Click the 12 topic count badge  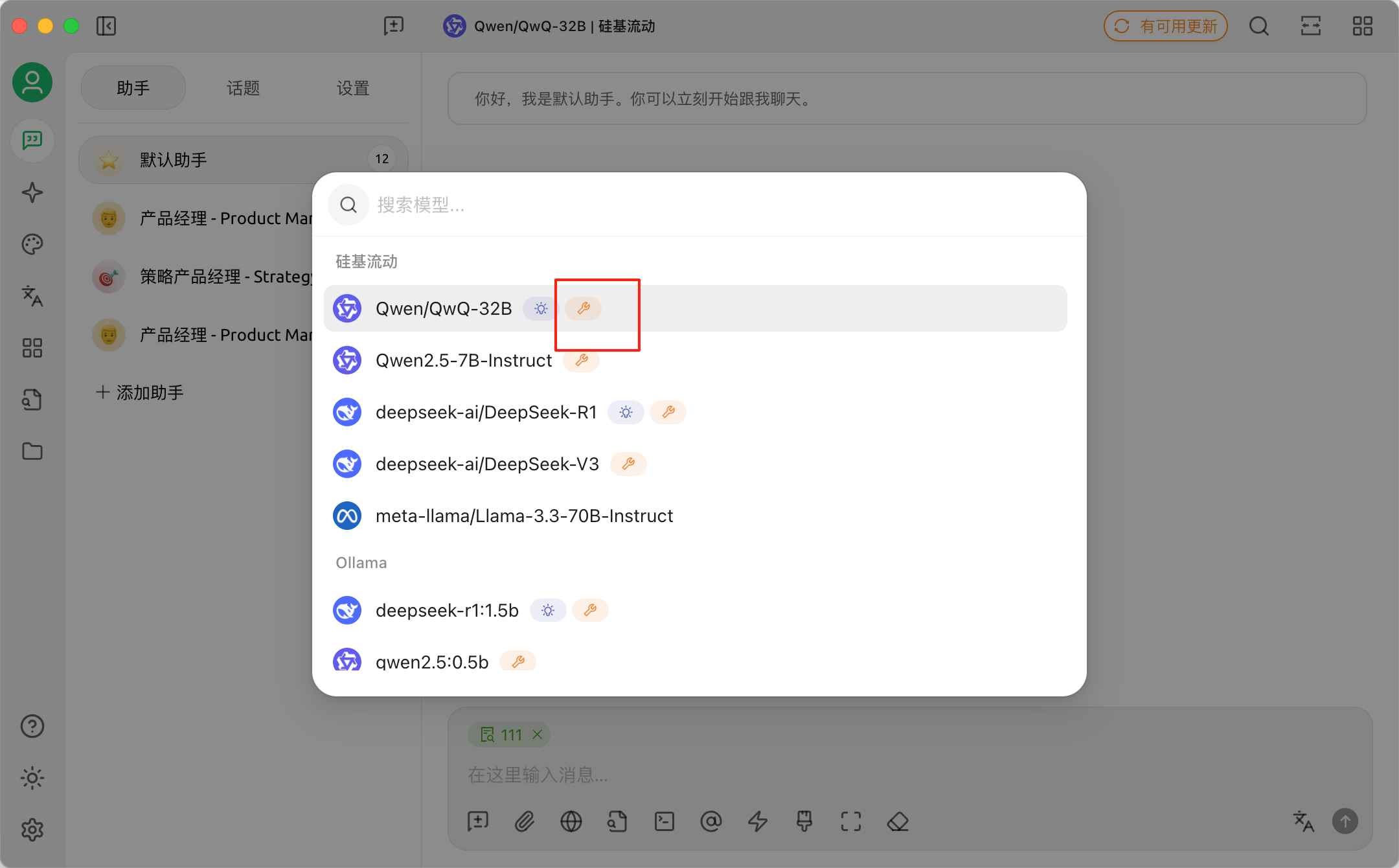click(382, 159)
